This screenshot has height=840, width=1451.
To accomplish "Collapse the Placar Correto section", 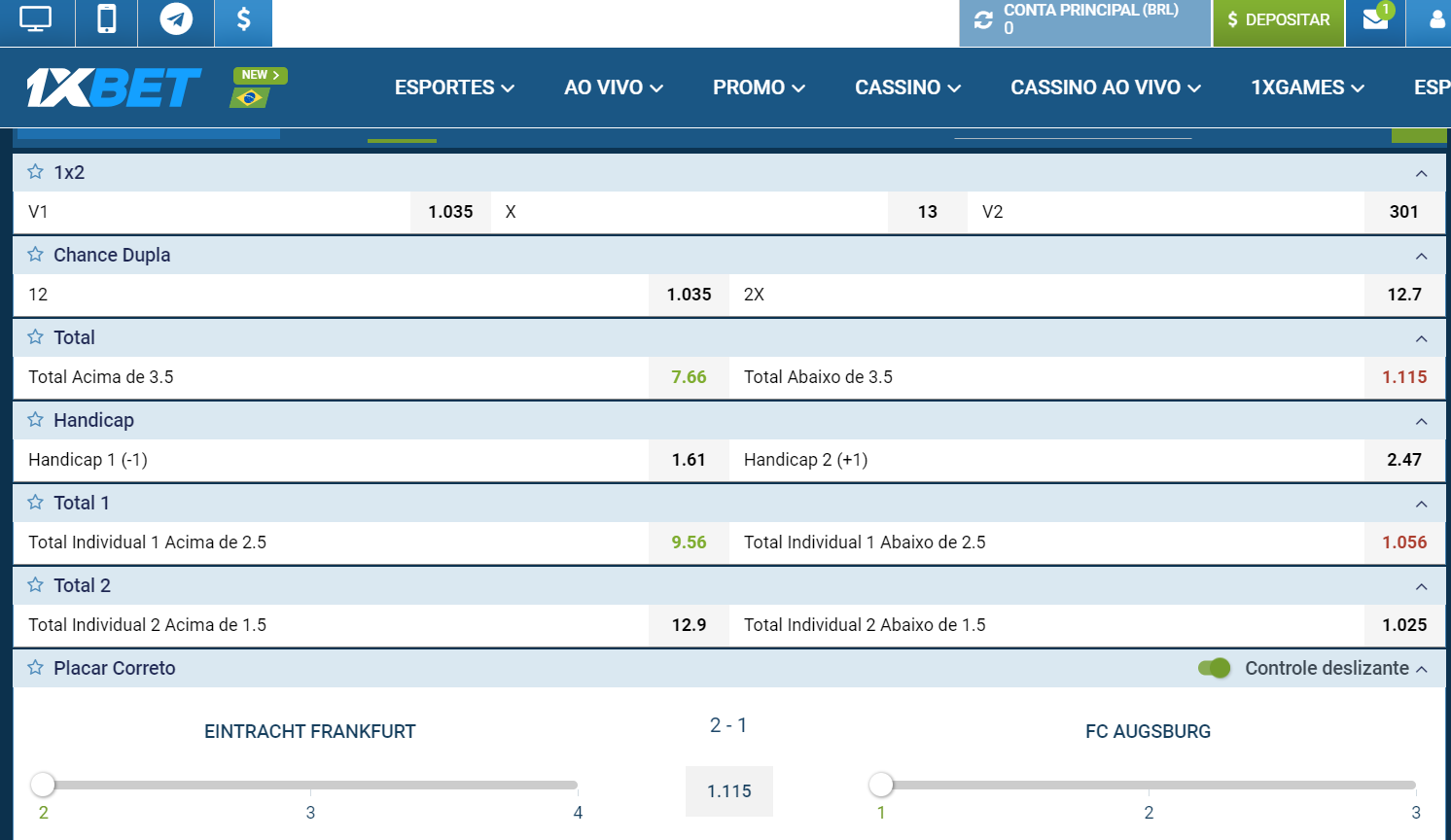I will tap(1422, 669).
